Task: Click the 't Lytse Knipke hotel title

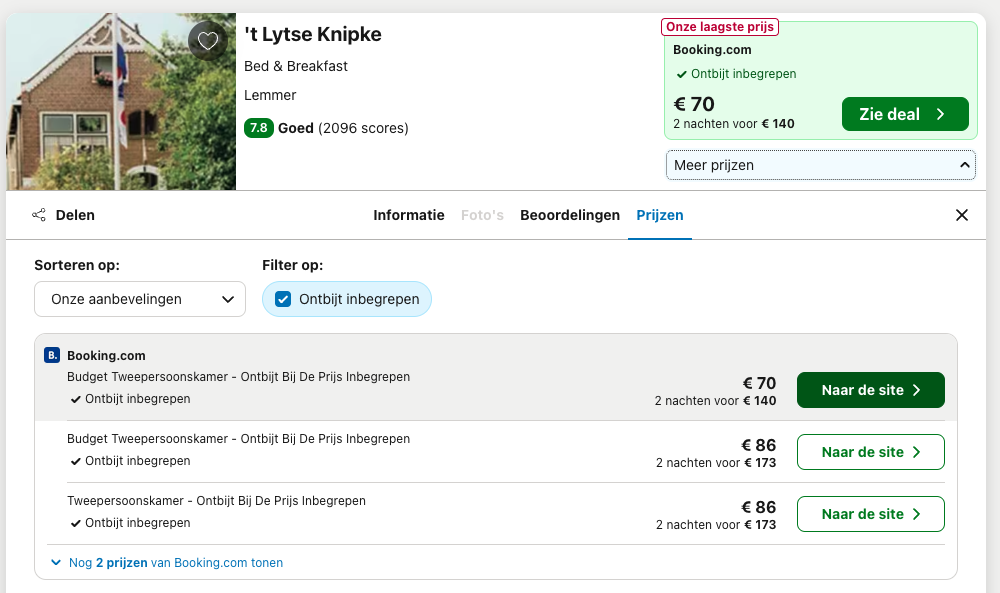Action: [x=312, y=34]
